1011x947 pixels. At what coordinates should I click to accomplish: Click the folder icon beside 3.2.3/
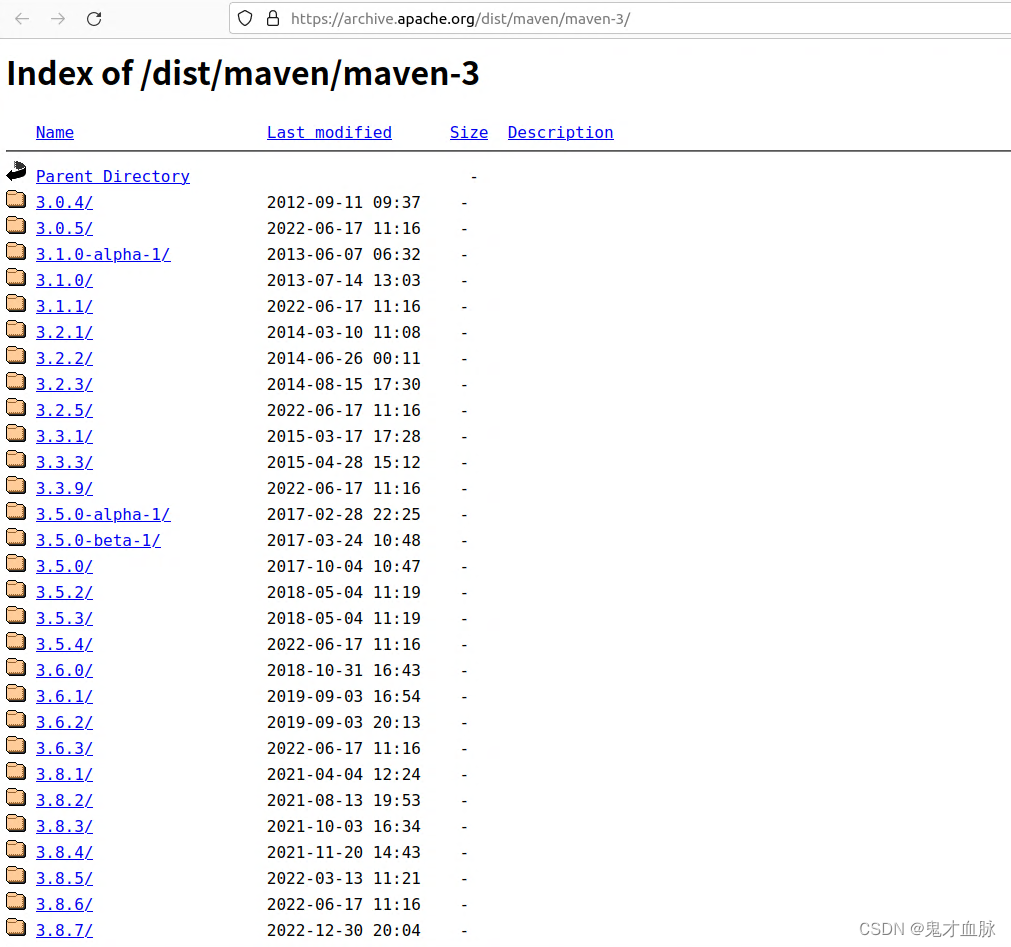[16, 381]
